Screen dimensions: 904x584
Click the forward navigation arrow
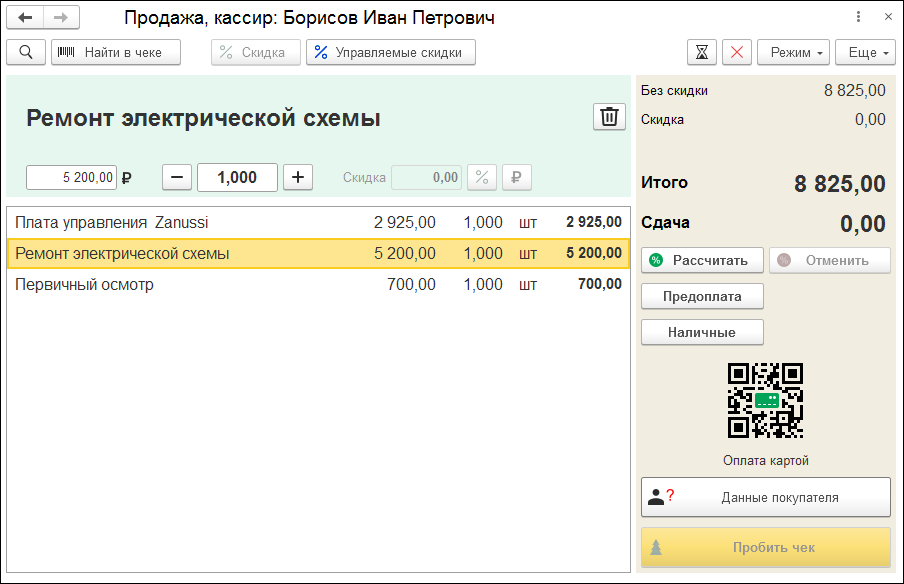(x=61, y=18)
